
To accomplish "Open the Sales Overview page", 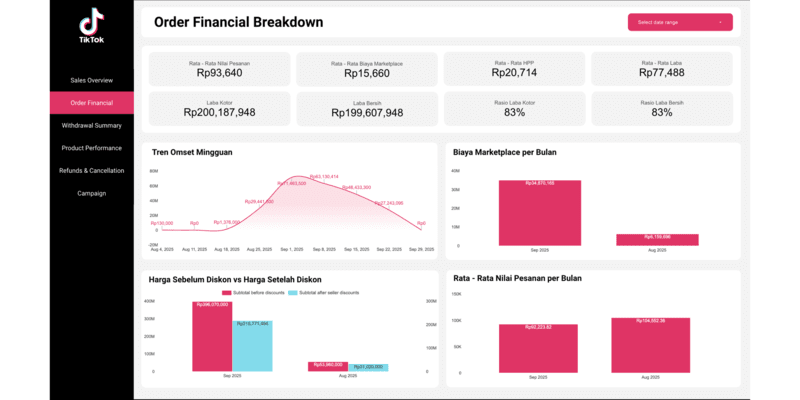I will (91, 79).
